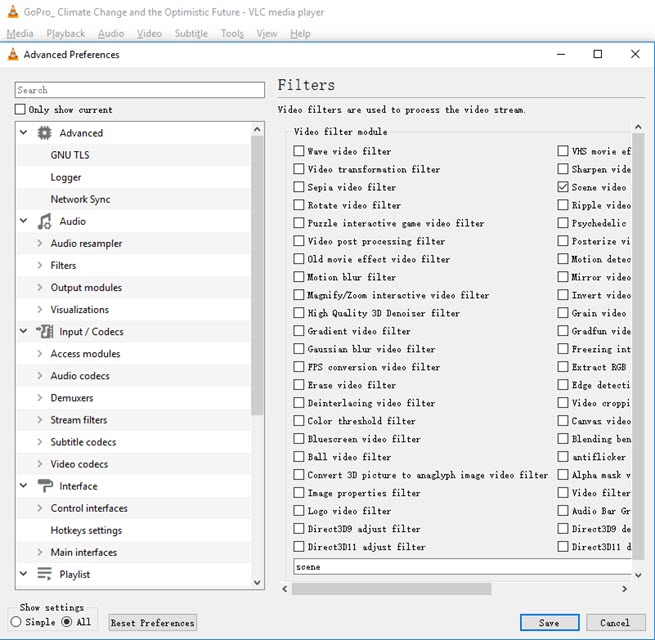This screenshot has height=640, width=655.
Task: Expand Visualizations node
Action: (40, 310)
